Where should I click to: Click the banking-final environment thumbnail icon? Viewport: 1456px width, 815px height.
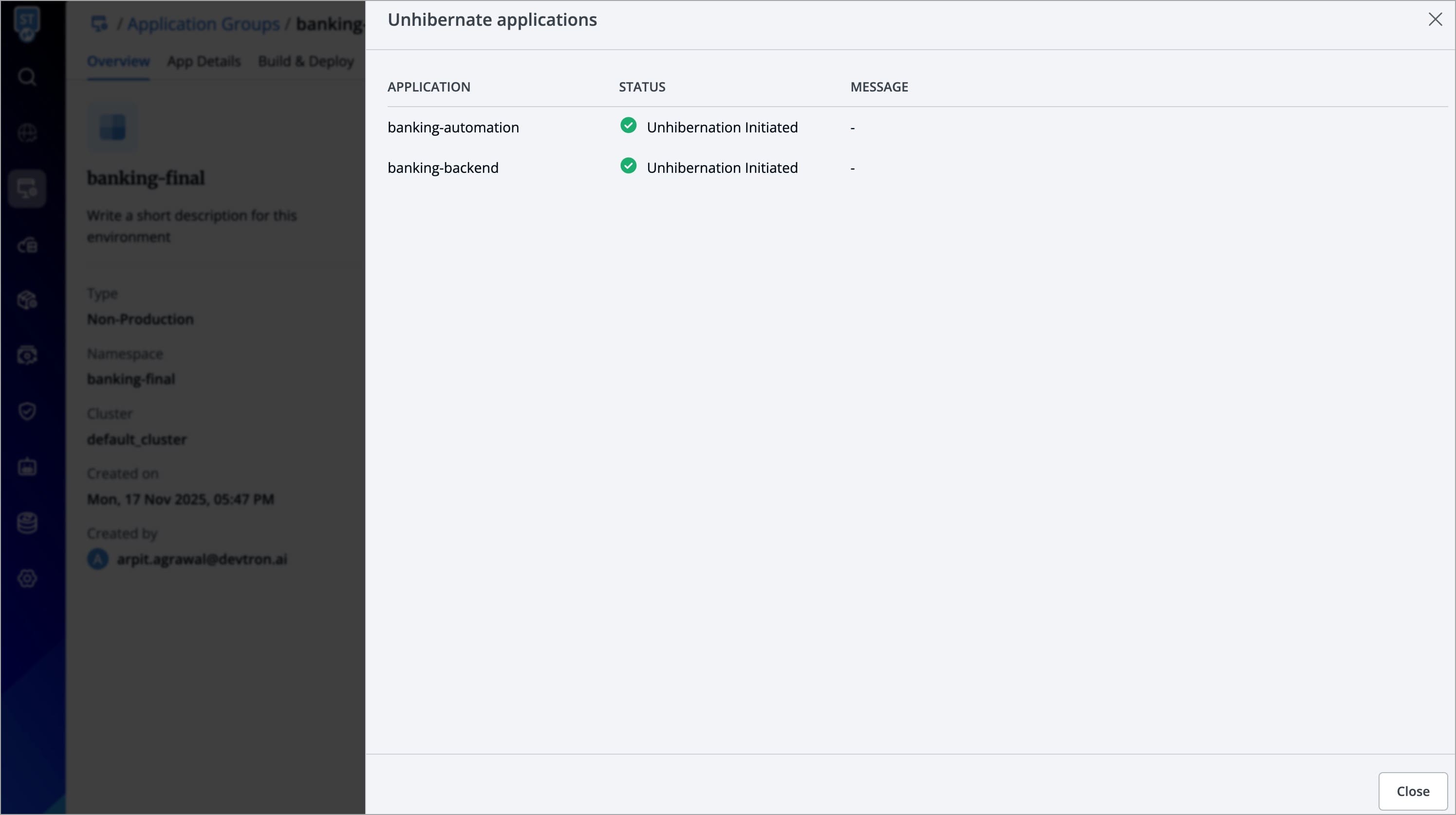(112, 127)
